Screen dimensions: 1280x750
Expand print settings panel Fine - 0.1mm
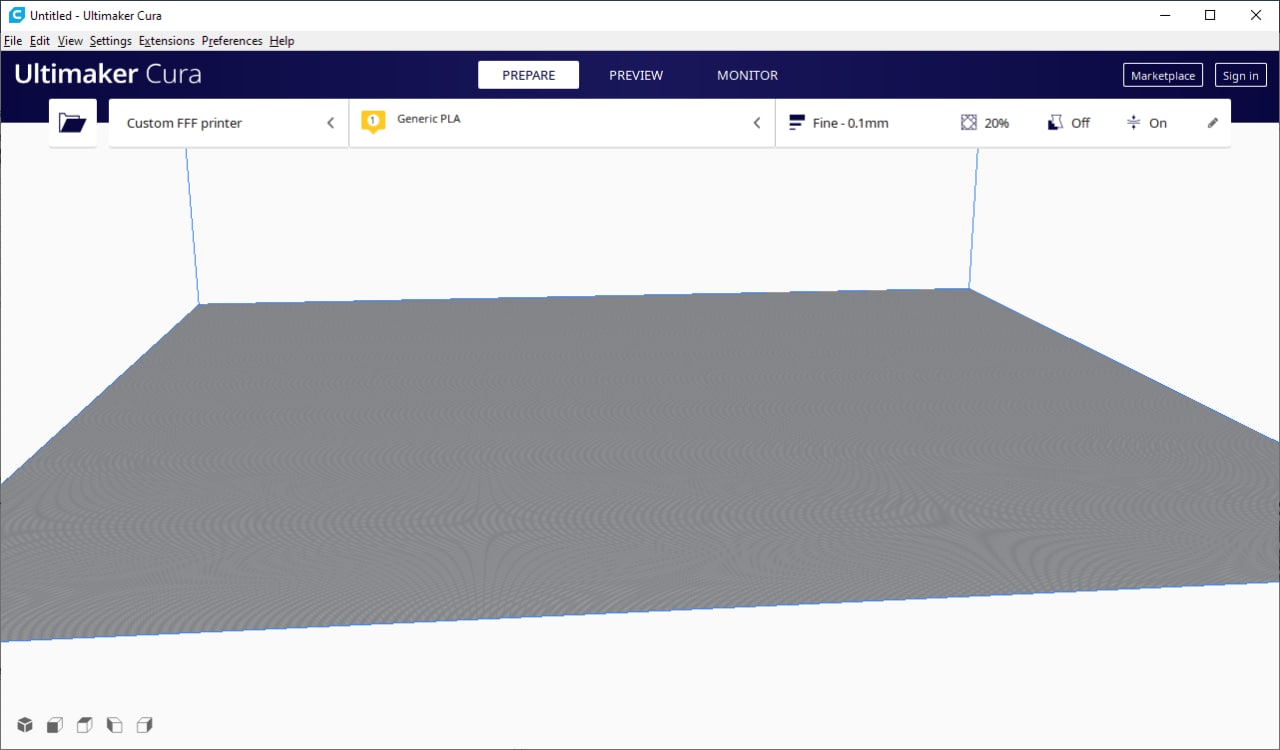click(x=1003, y=123)
